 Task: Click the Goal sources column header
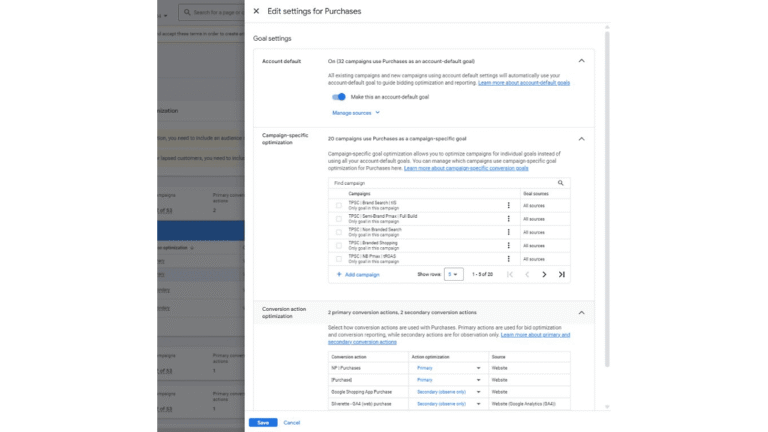pyautogui.click(x=536, y=194)
